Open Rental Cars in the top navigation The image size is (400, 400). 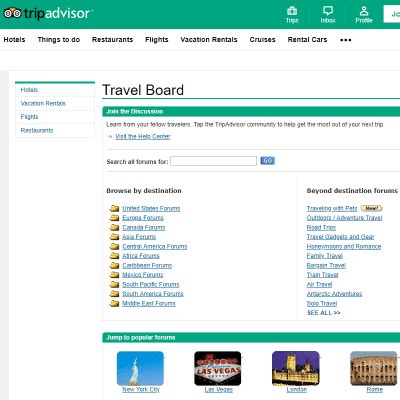pyautogui.click(x=307, y=40)
